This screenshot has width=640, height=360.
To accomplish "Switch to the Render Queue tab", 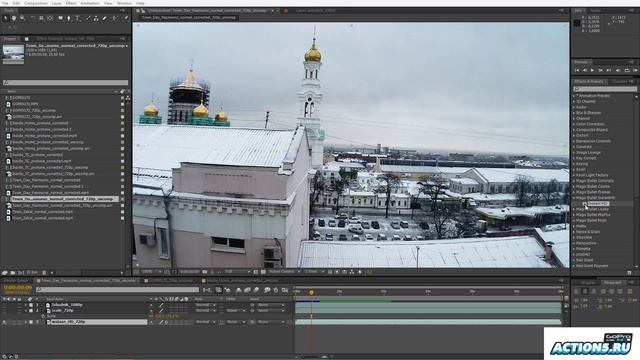I will point(16,281).
